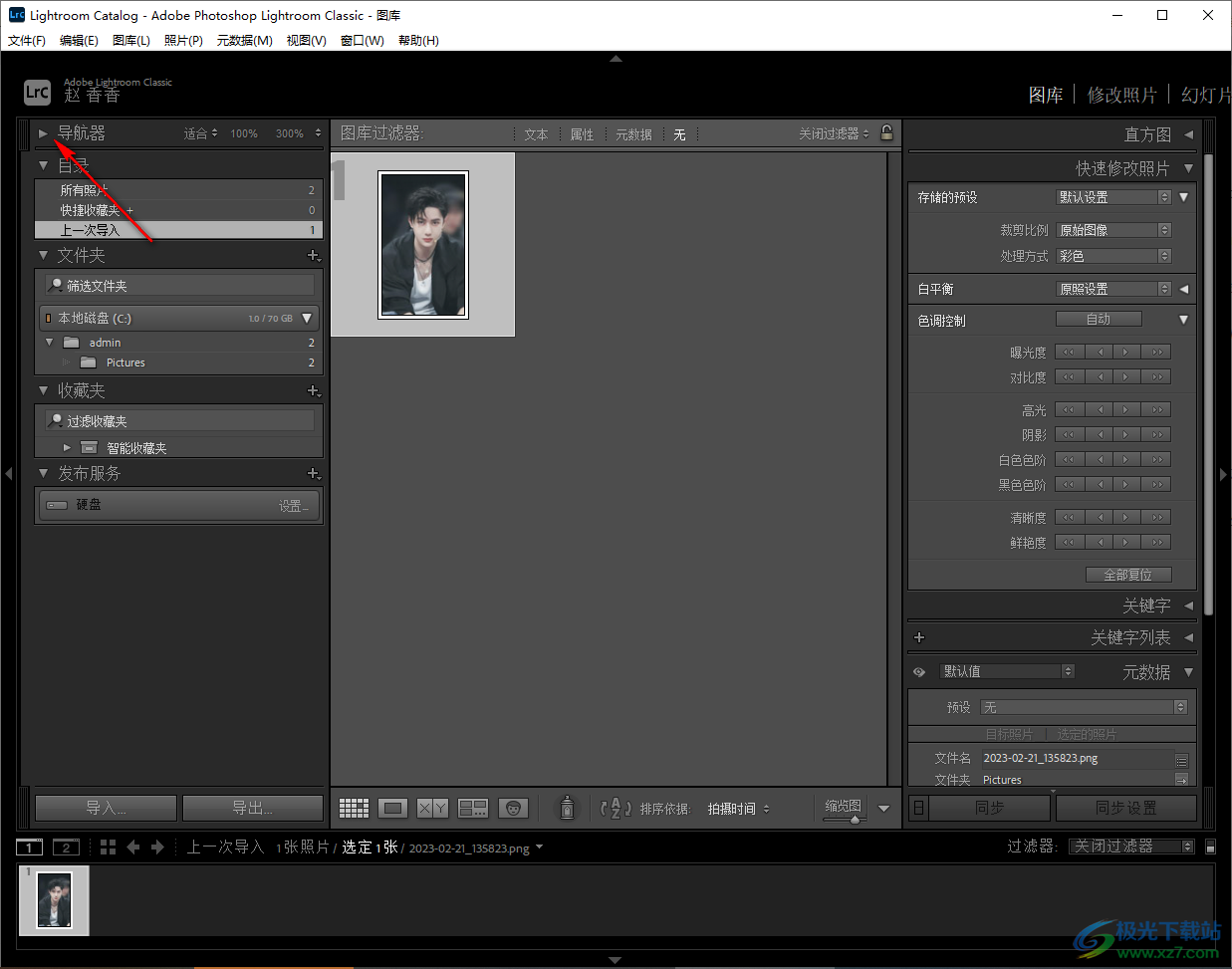The width and height of the screenshot is (1232, 969).
Task: Select the photo thumbnail in the grid
Action: (423, 245)
